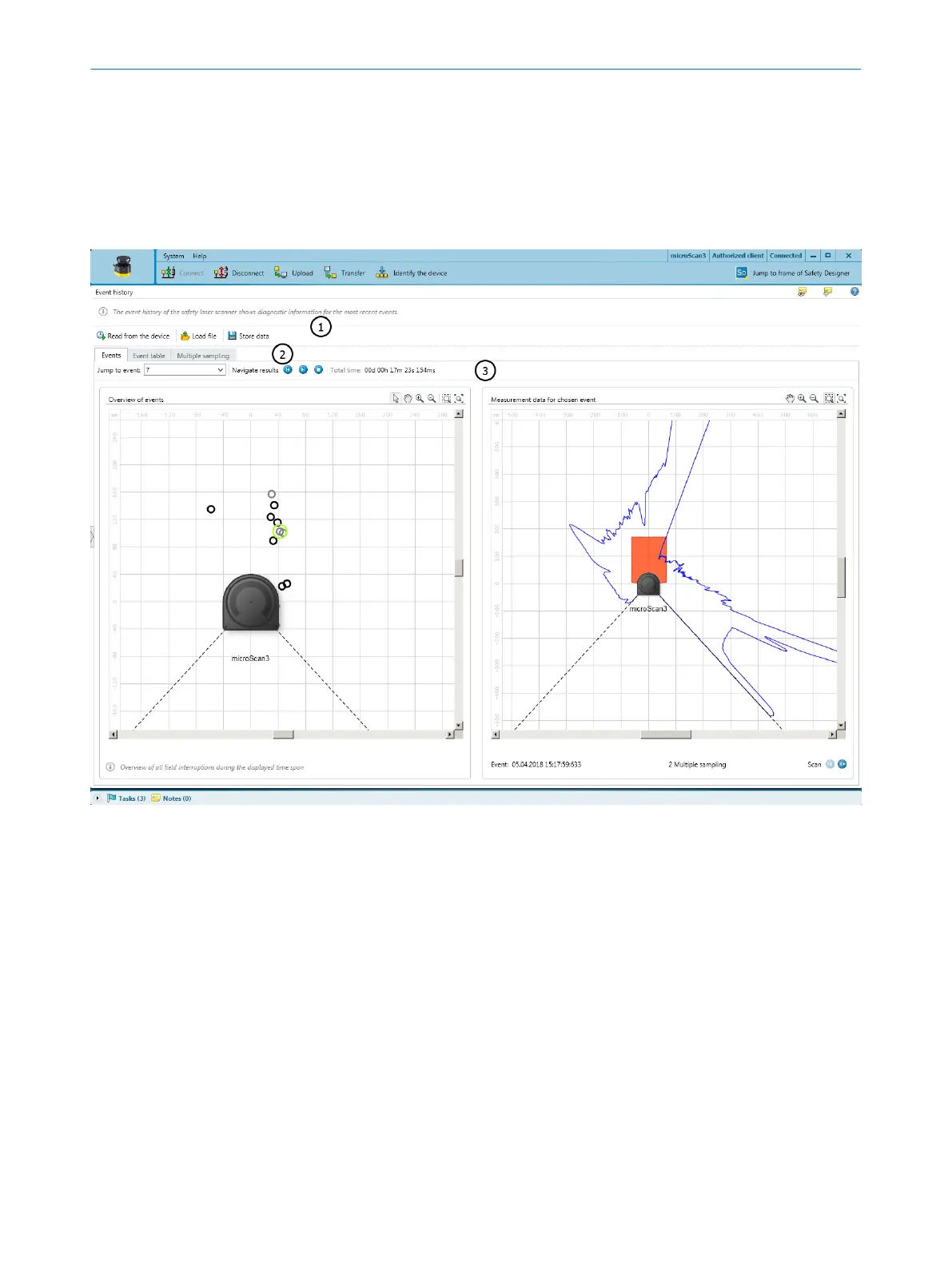Click the microScan3 device image in header
The height and width of the screenshot is (1266, 952).
pos(122,266)
